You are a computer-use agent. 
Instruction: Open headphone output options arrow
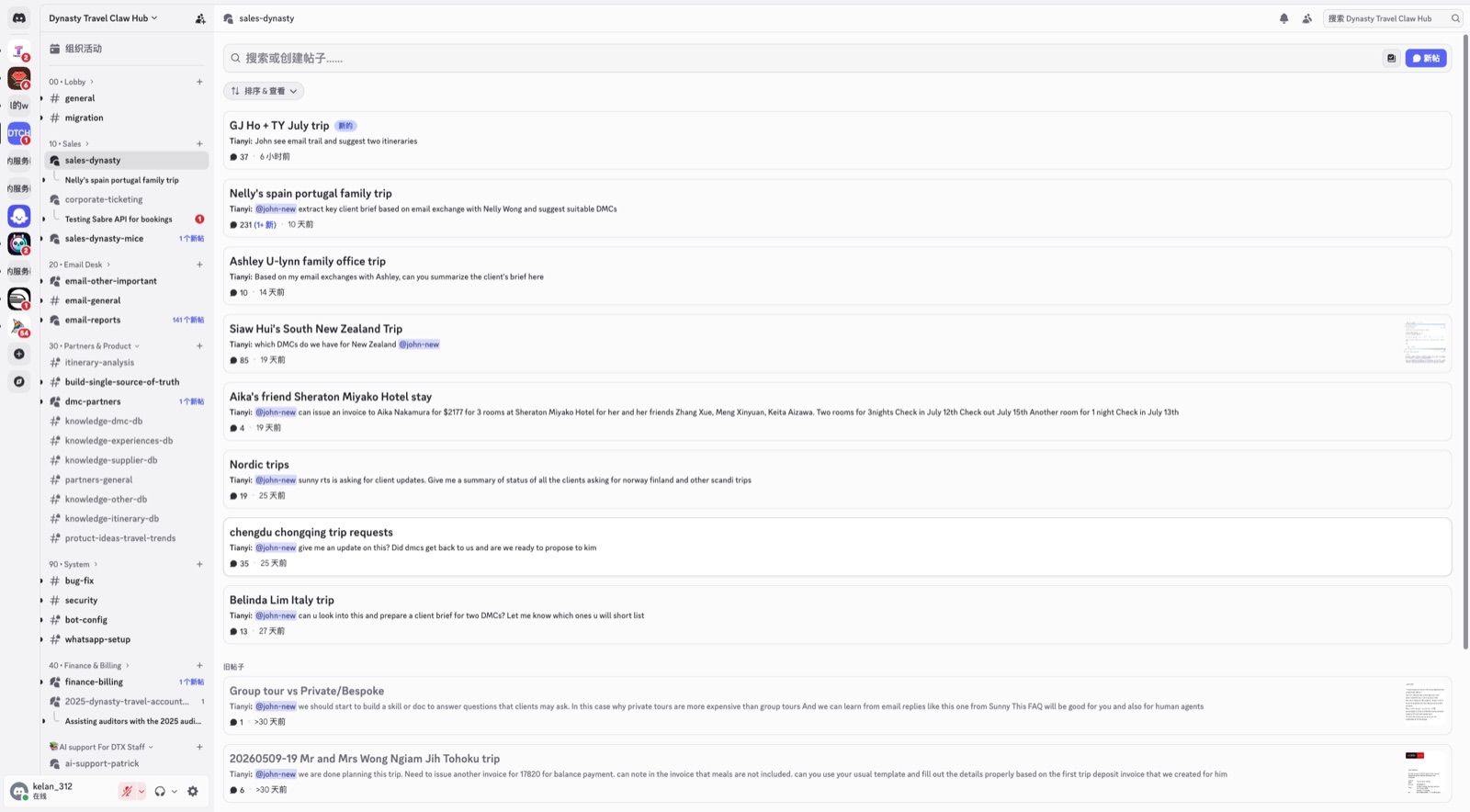[x=174, y=791]
